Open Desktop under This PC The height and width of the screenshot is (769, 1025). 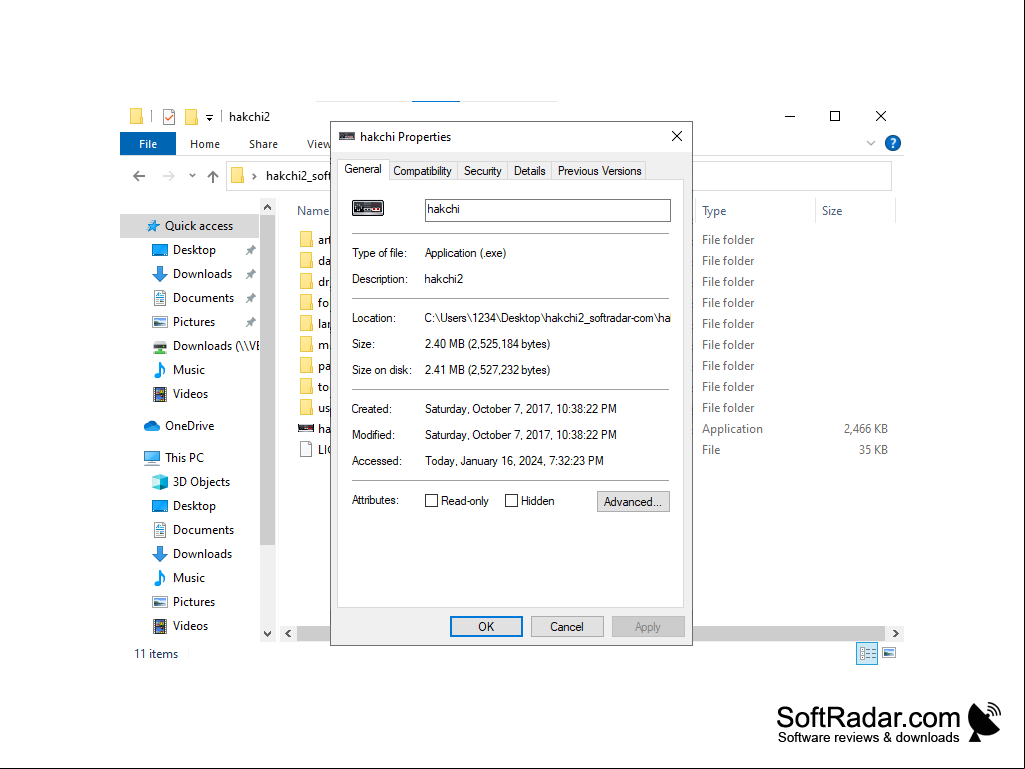(194, 506)
